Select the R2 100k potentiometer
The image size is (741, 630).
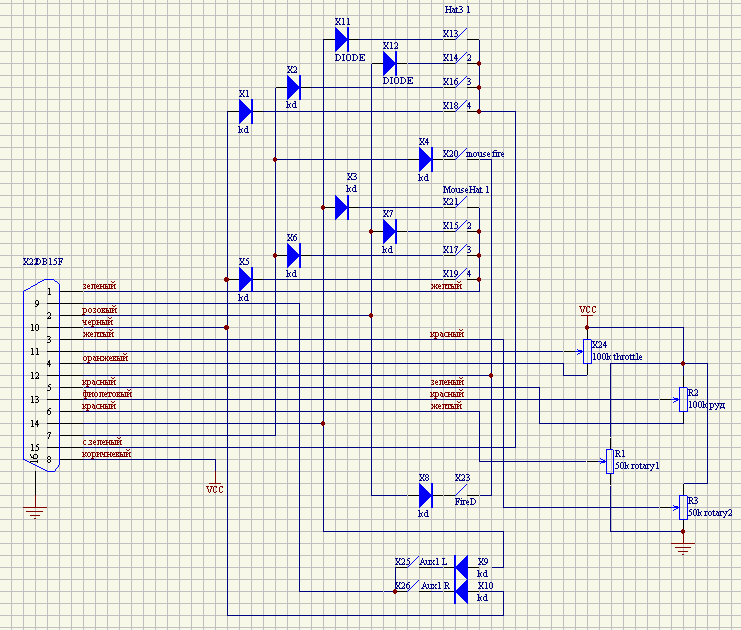(683, 399)
